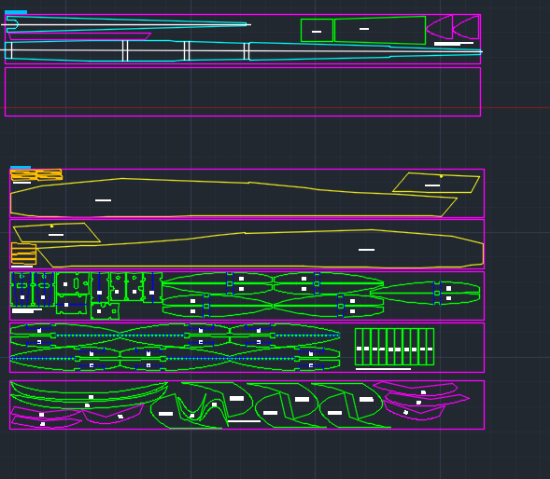Image resolution: width=550 pixels, height=479 pixels.
Task: Select the magenta curved pieces at bottom right
Action: pyautogui.click(x=421, y=400)
